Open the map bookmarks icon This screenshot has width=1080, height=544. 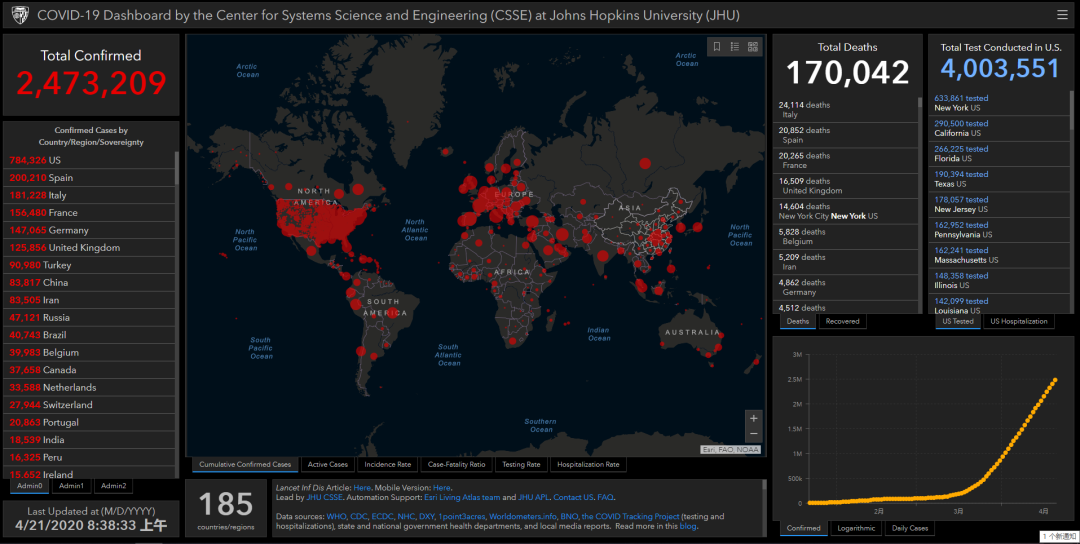point(717,47)
